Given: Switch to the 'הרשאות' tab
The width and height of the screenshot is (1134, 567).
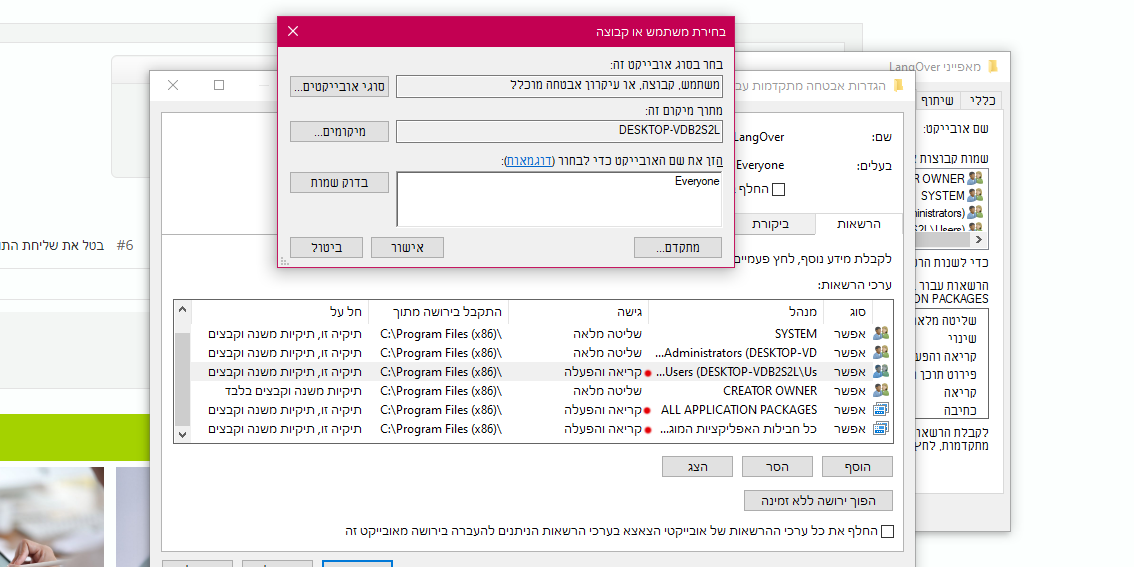Looking at the screenshot, I should [x=858, y=224].
